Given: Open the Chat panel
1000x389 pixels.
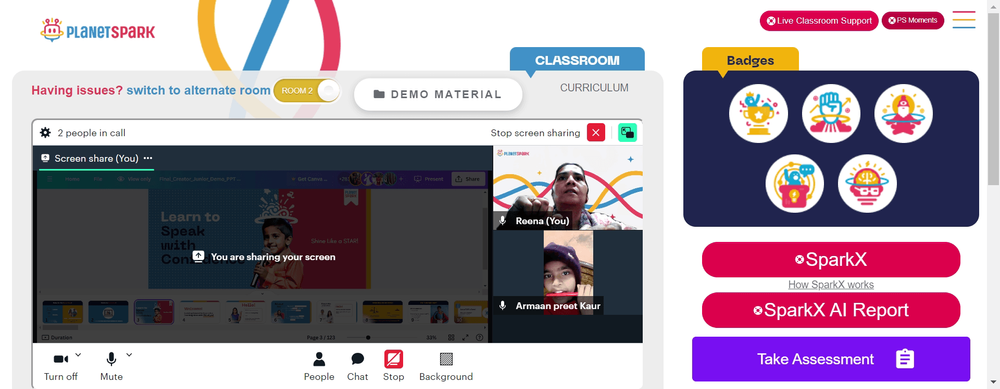Looking at the screenshot, I should (x=357, y=367).
